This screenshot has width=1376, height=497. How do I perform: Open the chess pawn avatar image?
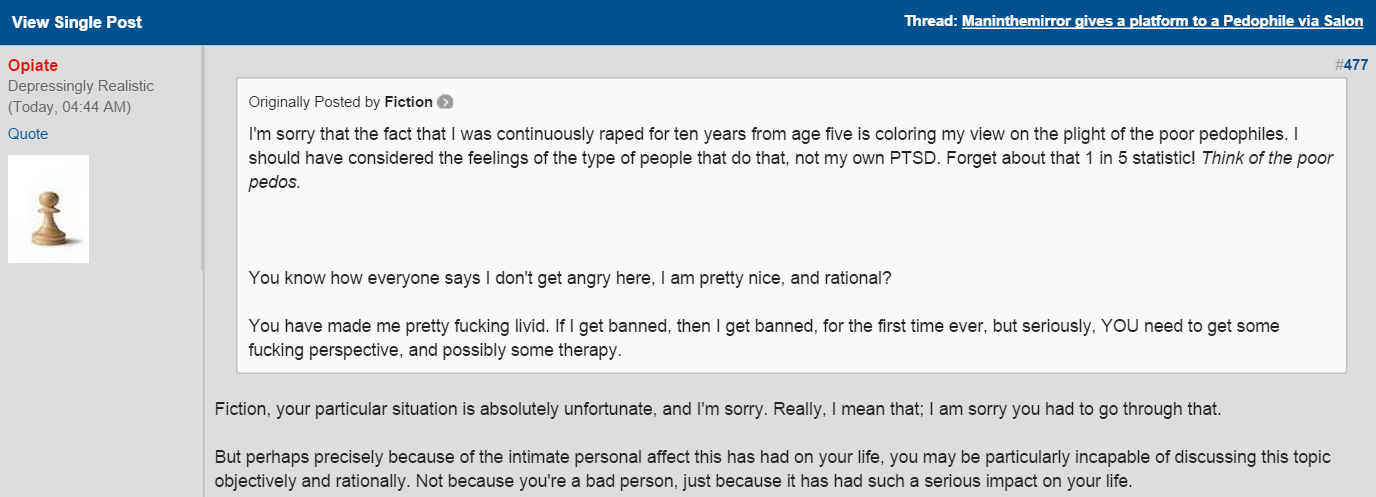click(48, 209)
